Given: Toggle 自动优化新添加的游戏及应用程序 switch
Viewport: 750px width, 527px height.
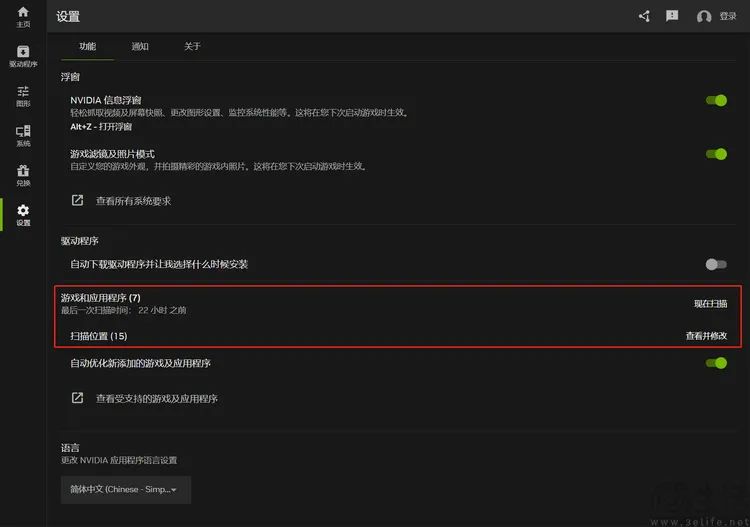Looking at the screenshot, I should click(716, 363).
